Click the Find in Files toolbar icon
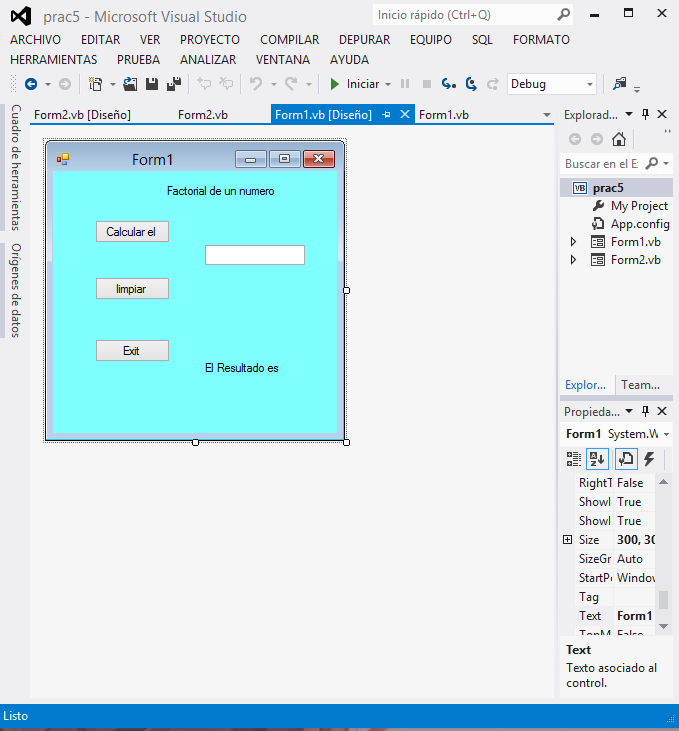The width and height of the screenshot is (679, 731). click(x=620, y=83)
